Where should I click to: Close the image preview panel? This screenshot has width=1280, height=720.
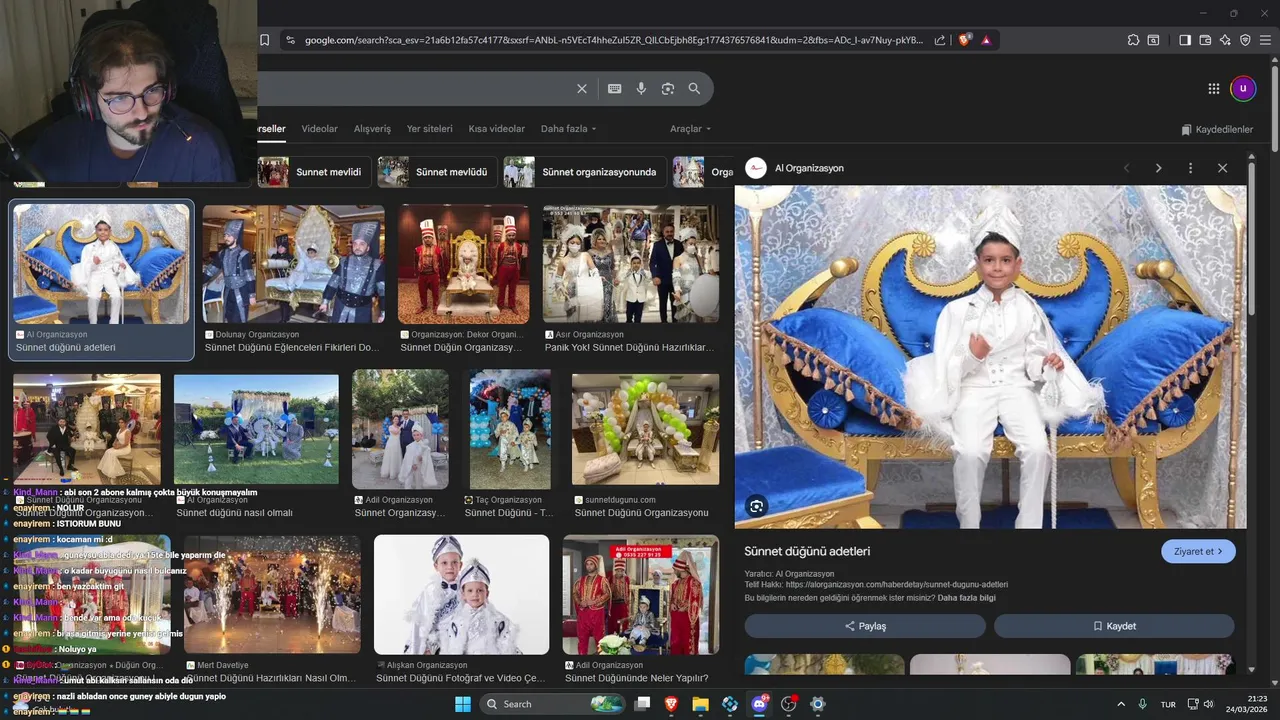(1222, 168)
